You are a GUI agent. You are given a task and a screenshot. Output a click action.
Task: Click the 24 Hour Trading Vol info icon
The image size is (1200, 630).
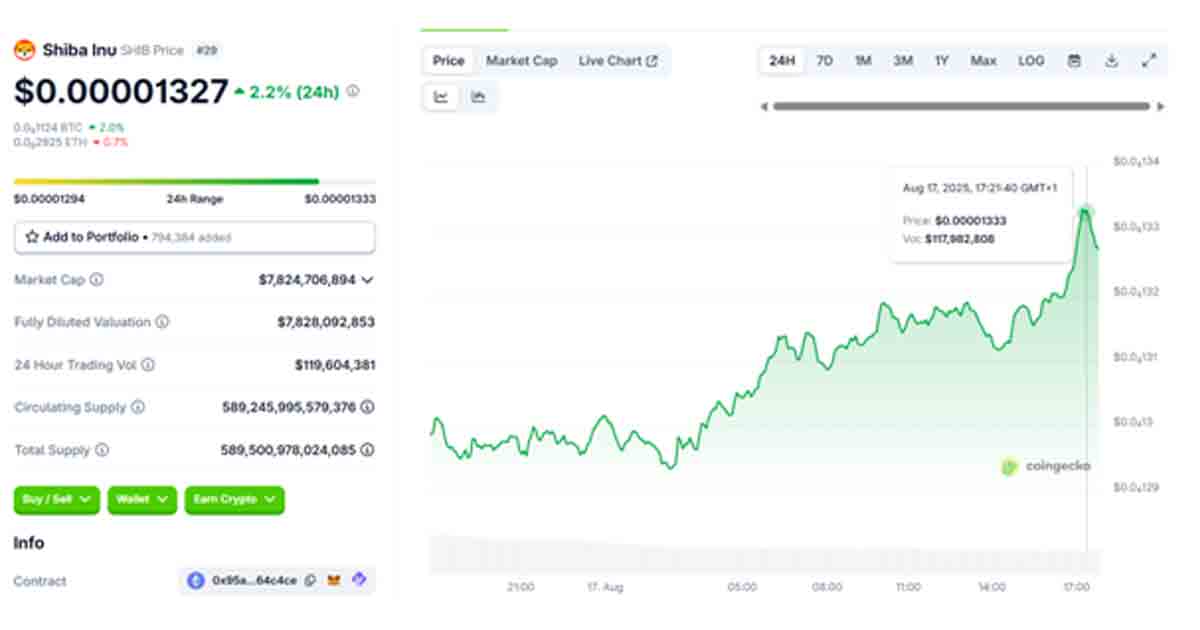148,365
